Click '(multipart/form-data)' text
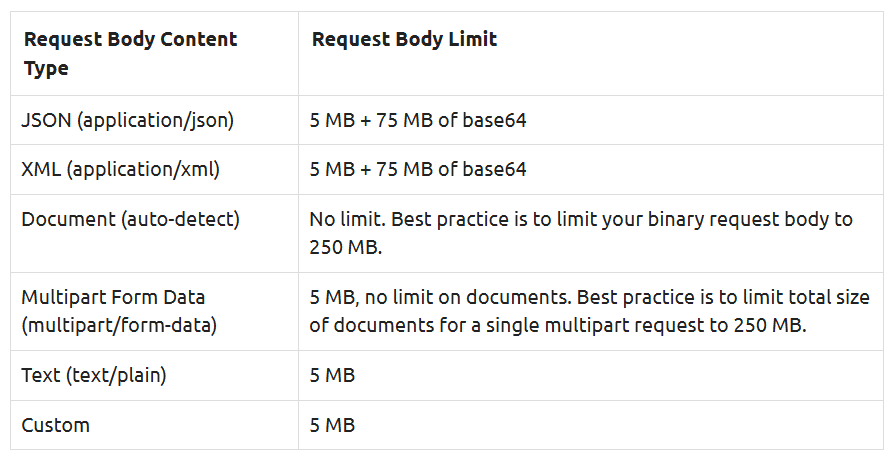This screenshot has height=466, width=891. pyautogui.click(x=119, y=326)
